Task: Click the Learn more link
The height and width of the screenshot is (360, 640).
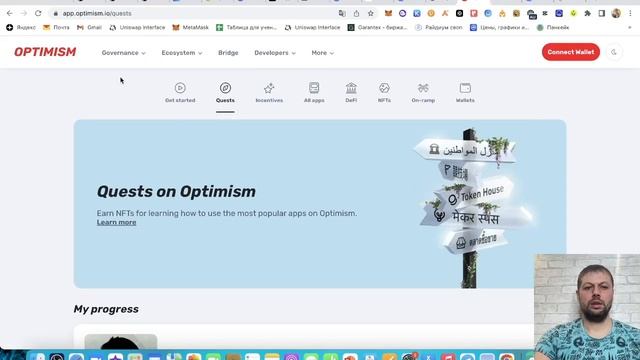Action: click(116, 222)
